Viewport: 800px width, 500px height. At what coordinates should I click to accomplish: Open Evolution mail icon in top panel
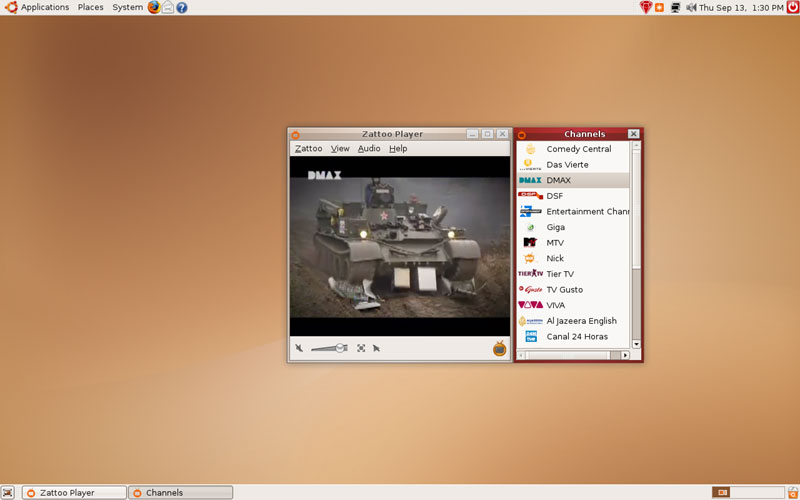coord(168,7)
